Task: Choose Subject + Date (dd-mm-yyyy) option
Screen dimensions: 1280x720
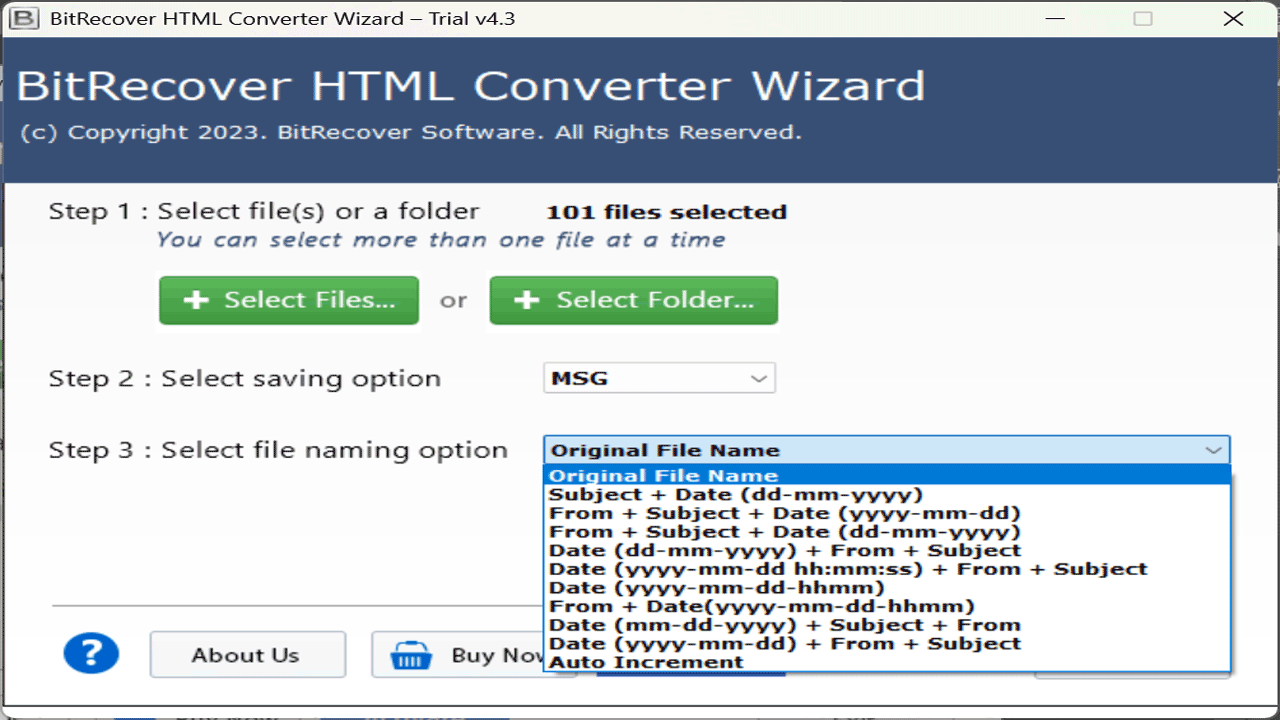Action: pyautogui.click(x=887, y=495)
